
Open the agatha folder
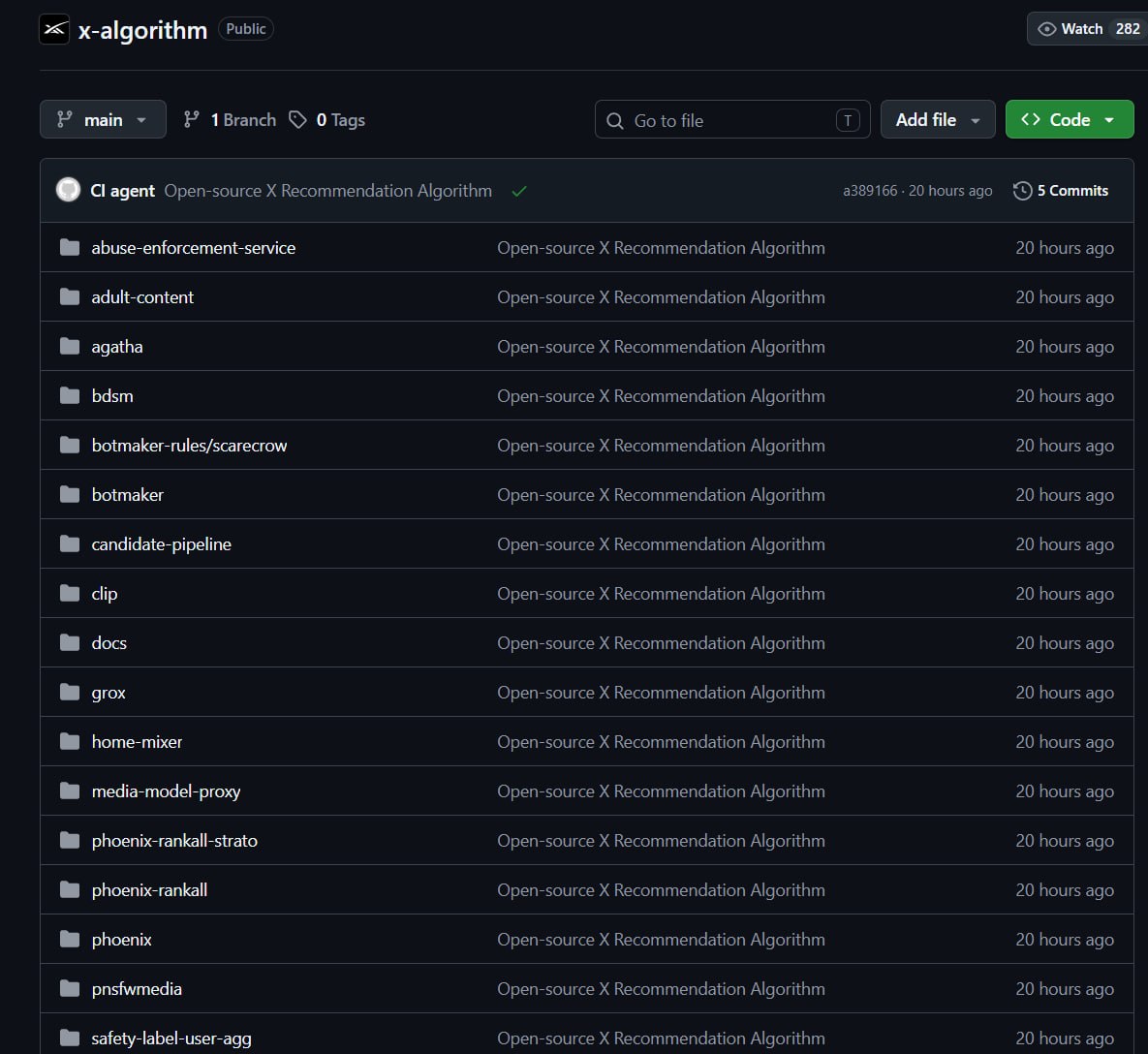point(117,347)
